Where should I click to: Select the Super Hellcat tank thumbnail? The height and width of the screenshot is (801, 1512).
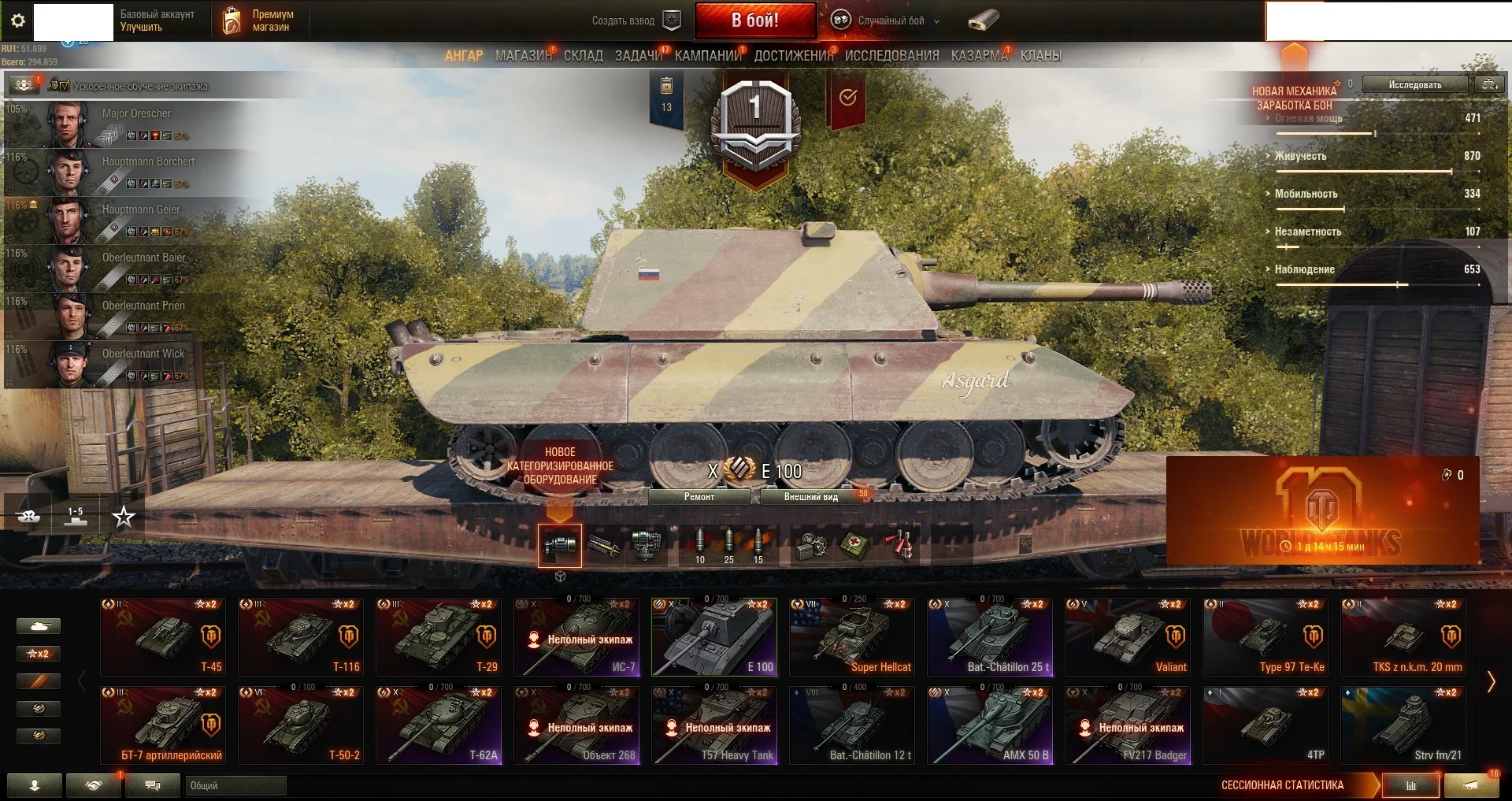(x=852, y=636)
